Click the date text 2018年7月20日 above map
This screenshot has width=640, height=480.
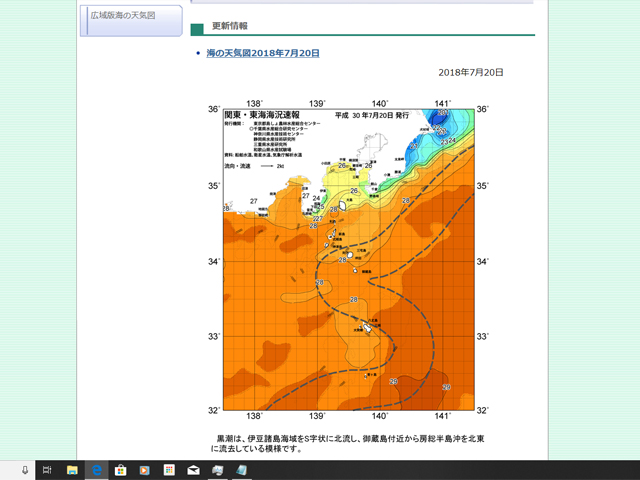tap(471, 73)
